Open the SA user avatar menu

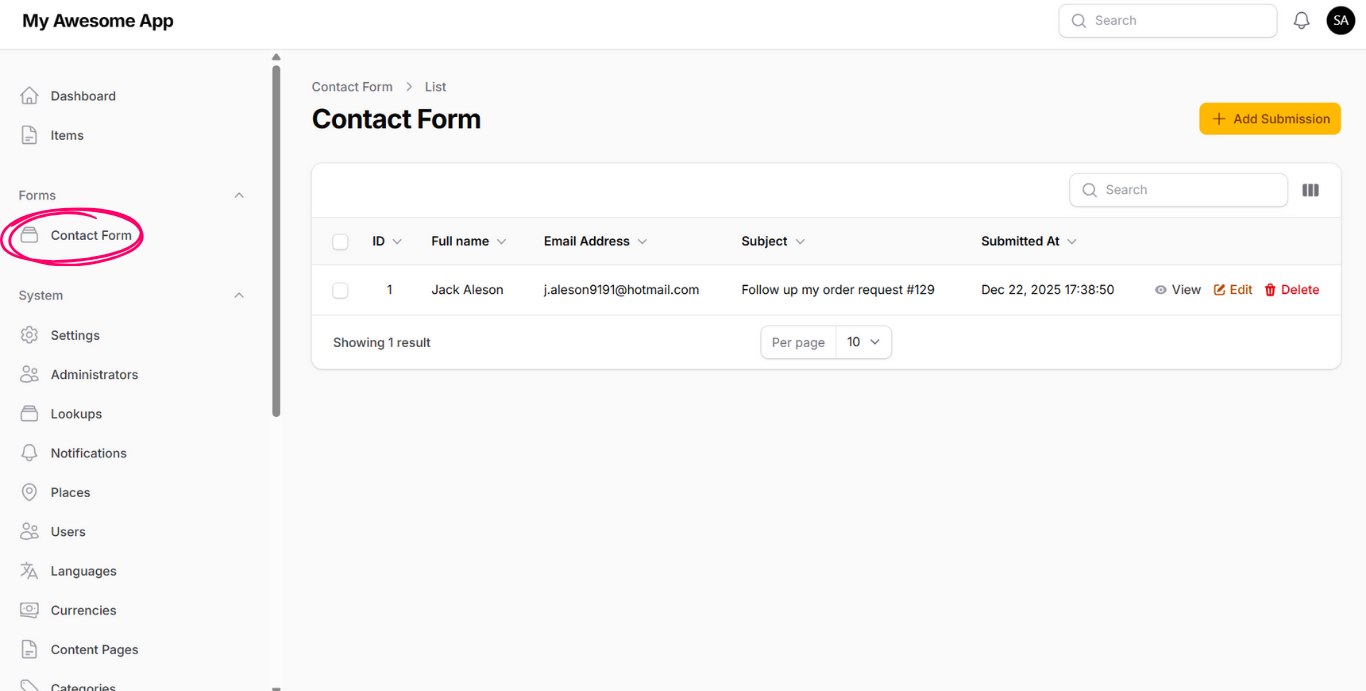(x=1340, y=21)
